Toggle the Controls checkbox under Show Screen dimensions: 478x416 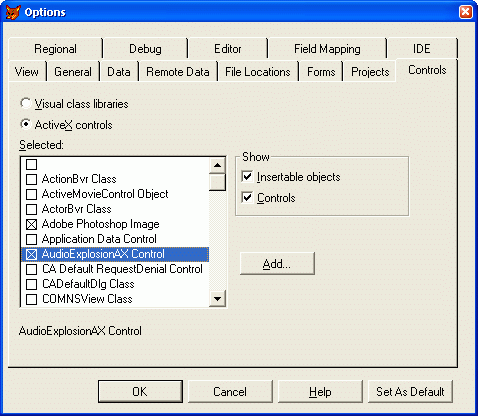point(247,197)
